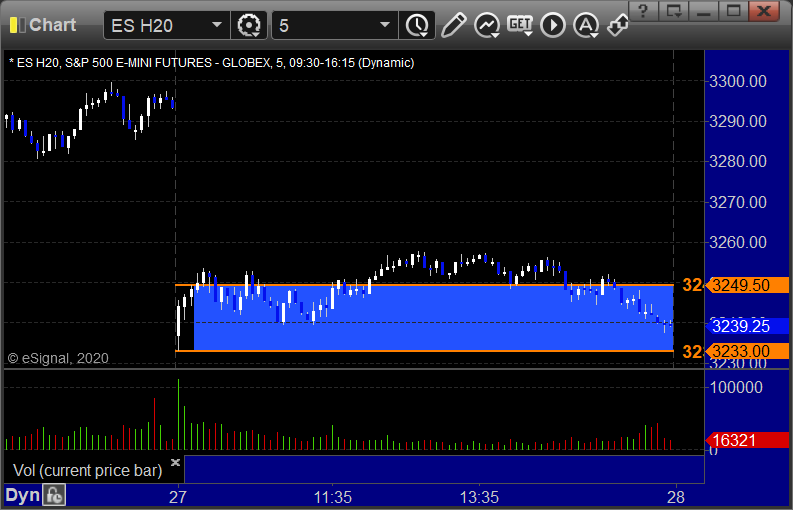Click the symbol link arrows icon
Screen dimensions: 793x510
click(618, 25)
